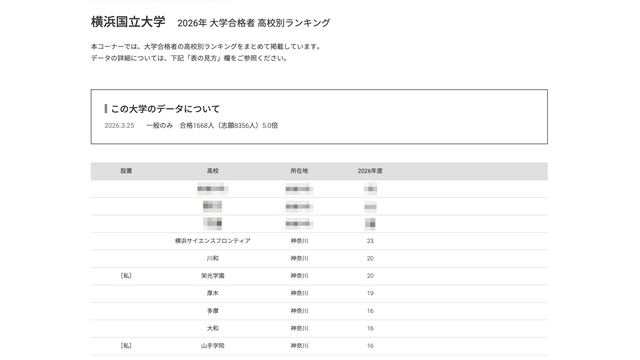Click the value 16 in the 多摩 row

click(x=370, y=311)
